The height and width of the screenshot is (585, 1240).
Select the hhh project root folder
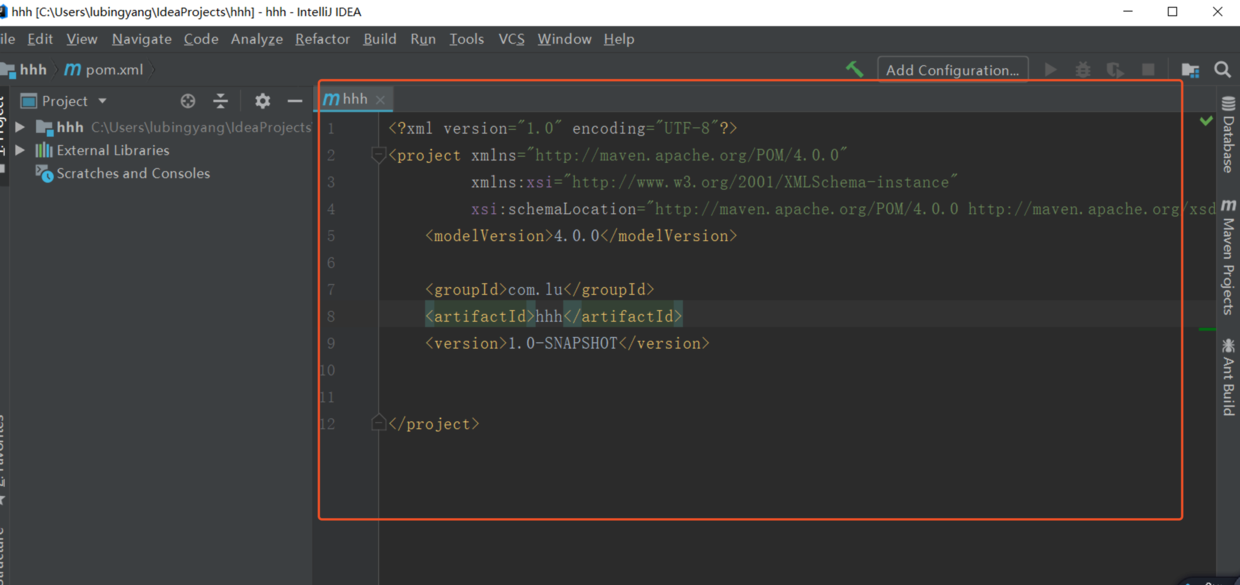pyautogui.click(x=173, y=127)
